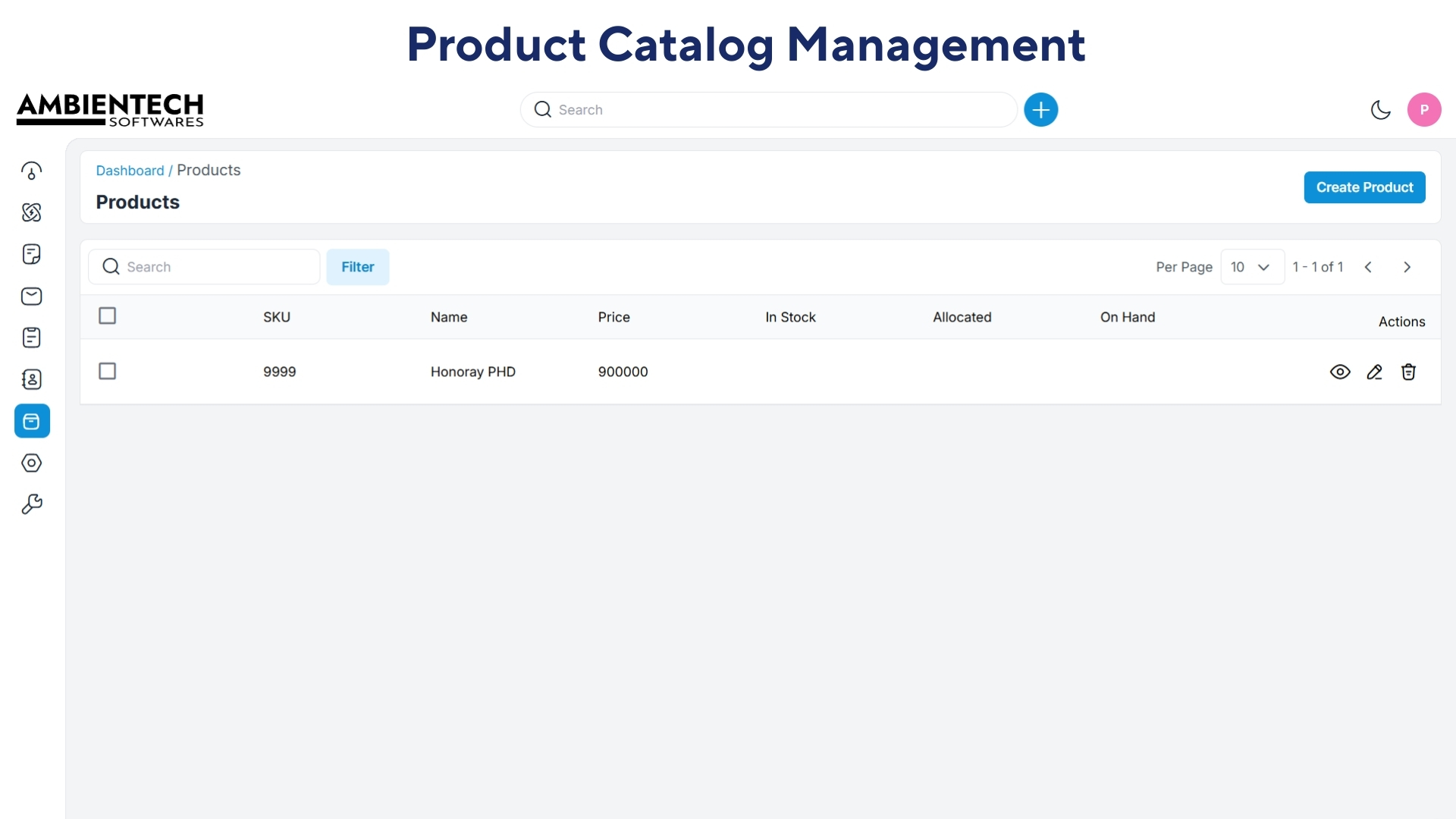Screen dimensions: 1456x819
Task: Apply the Filter to the products list
Action: tap(357, 266)
